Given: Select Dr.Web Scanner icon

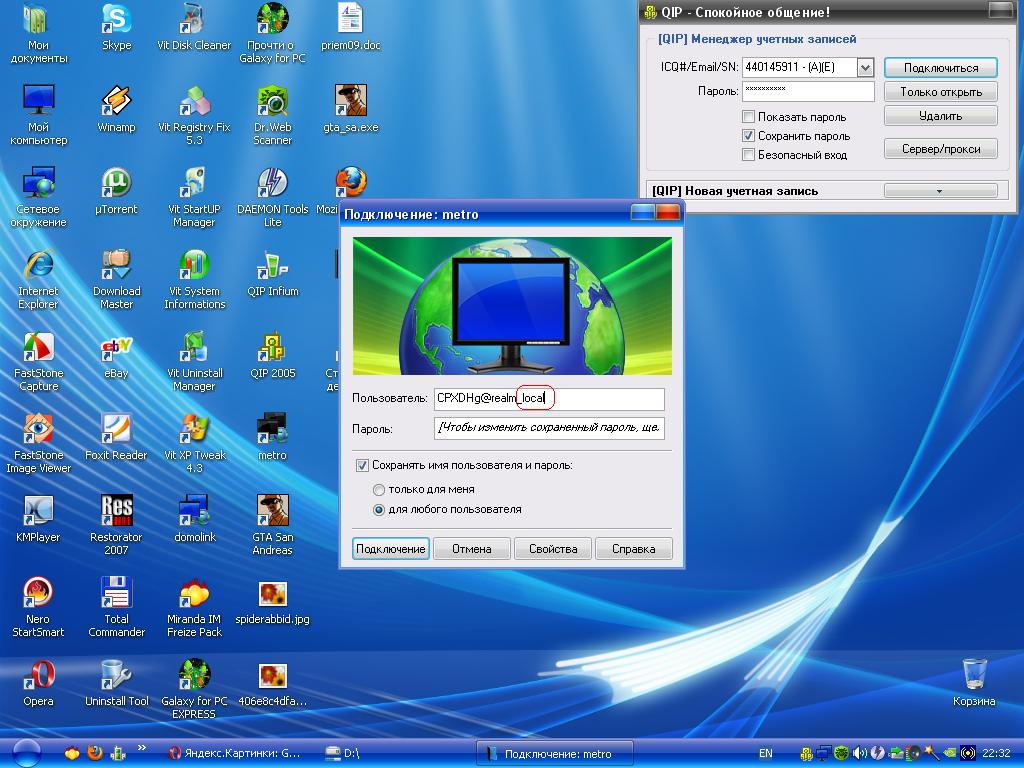Looking at the screenshot, I should pos(272,115).
